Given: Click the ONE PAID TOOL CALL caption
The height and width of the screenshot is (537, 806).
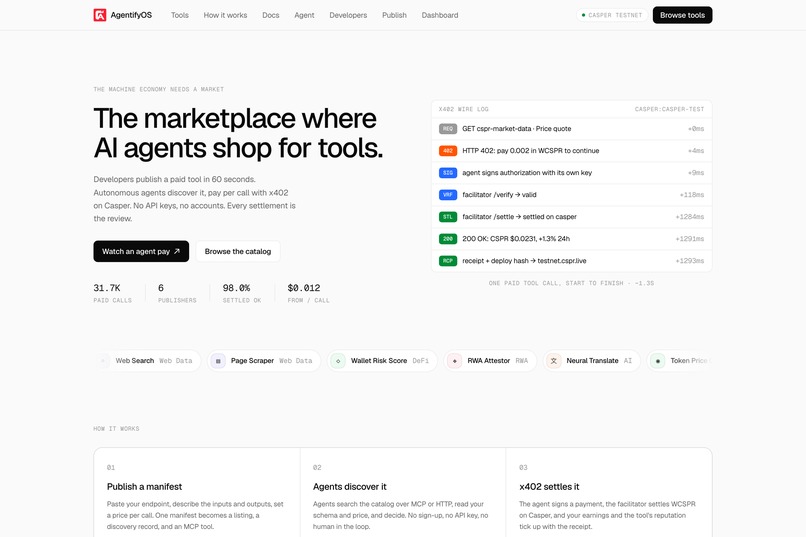Looking at the screenshot, I should pyautogui.click(x=571, y=283).
